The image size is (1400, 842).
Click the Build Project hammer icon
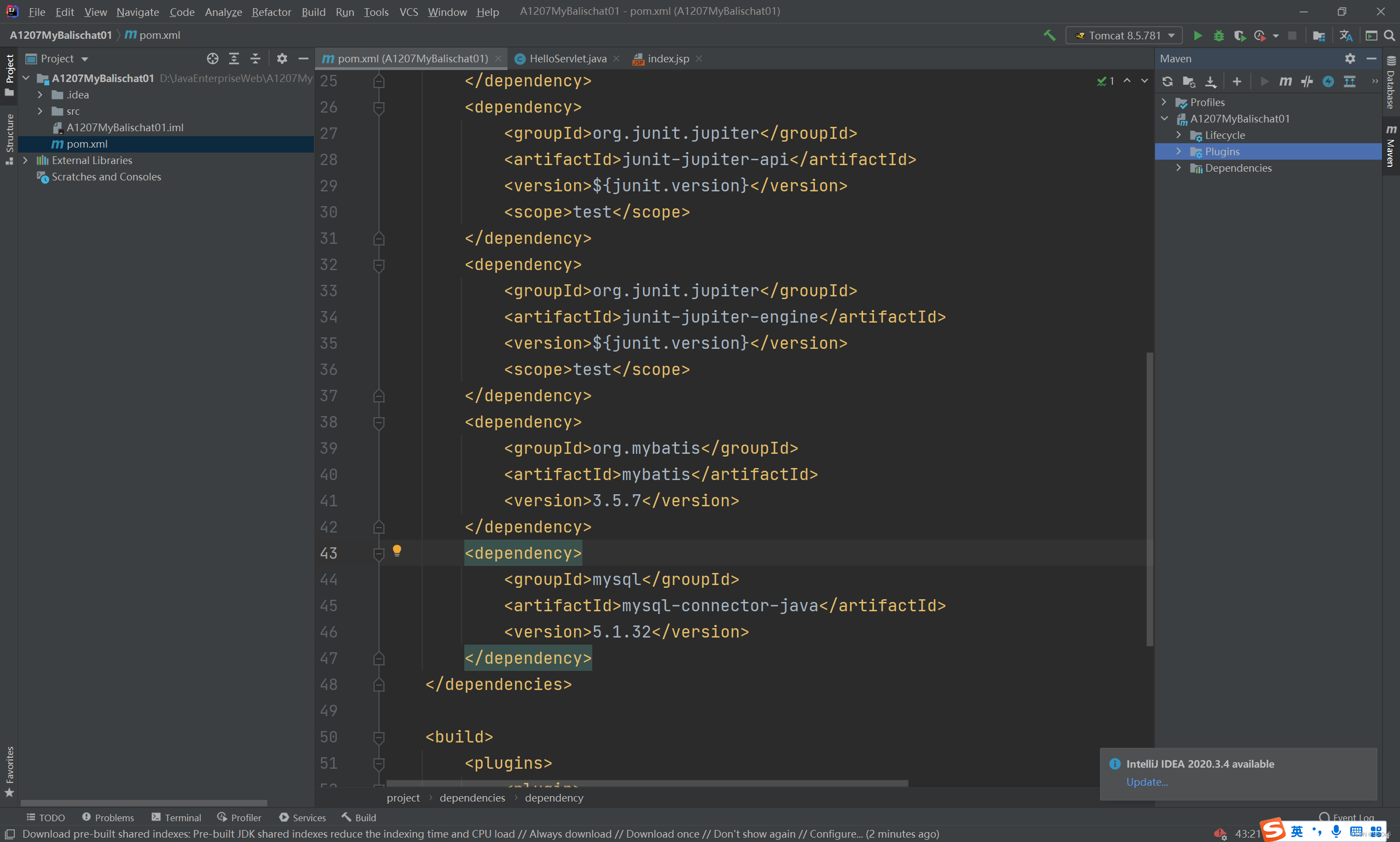[1049, 35]
